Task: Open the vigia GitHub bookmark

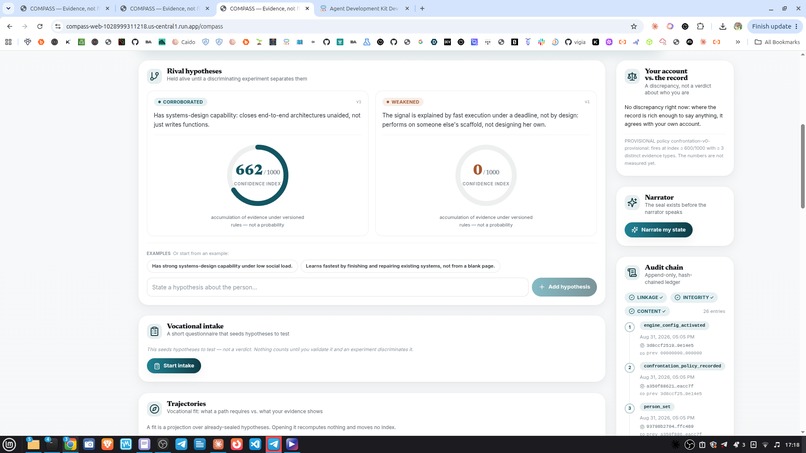Action: (x=576, y=42)
